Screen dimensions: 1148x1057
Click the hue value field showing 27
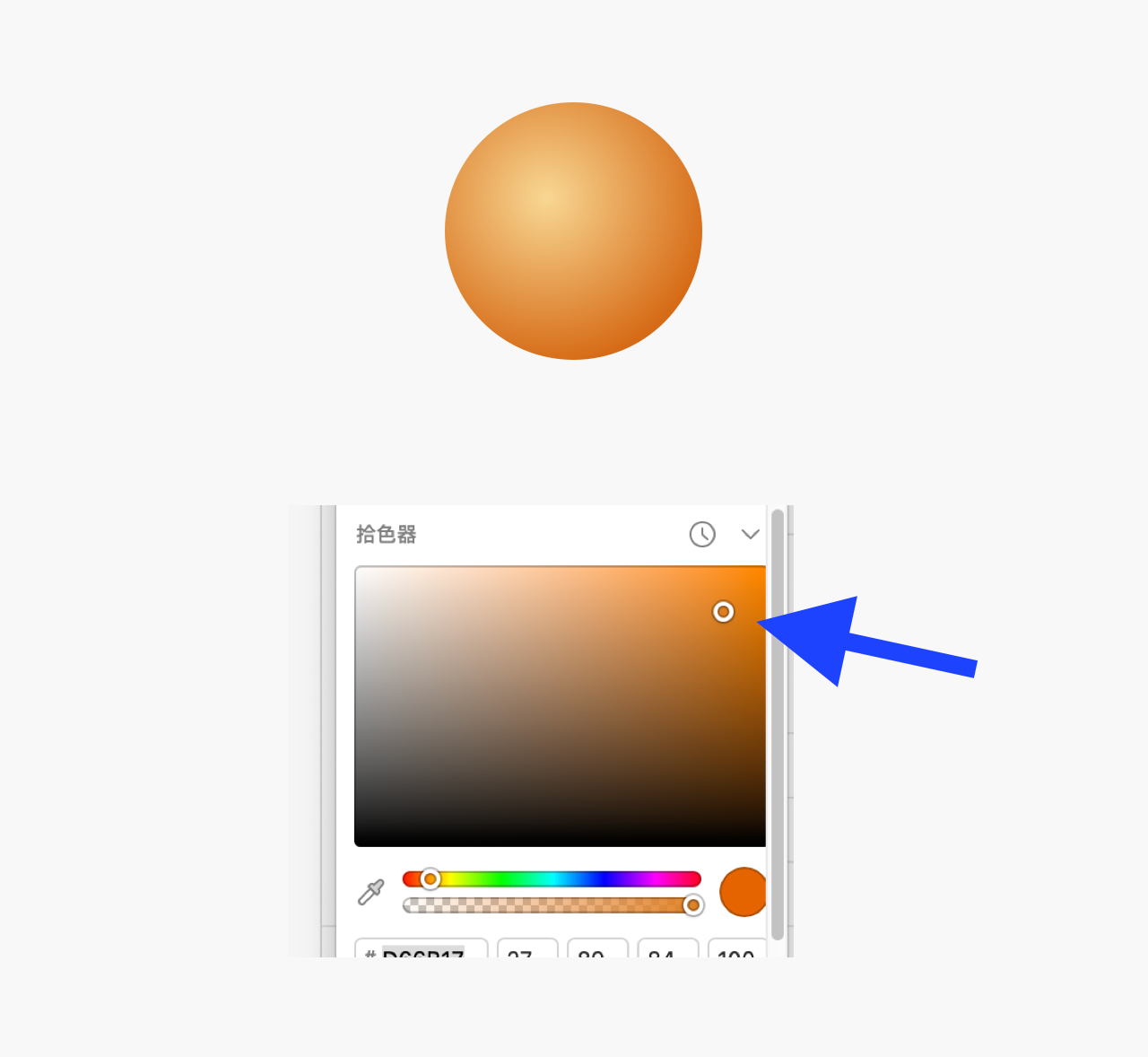(527, 948)
